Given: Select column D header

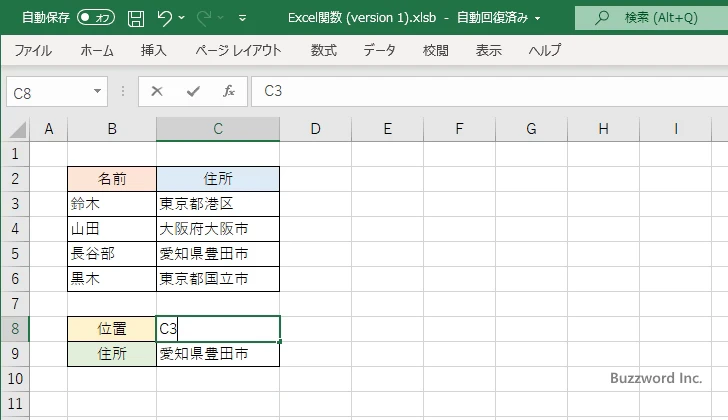Looking at the screenshot, I should tap(315, 129).
